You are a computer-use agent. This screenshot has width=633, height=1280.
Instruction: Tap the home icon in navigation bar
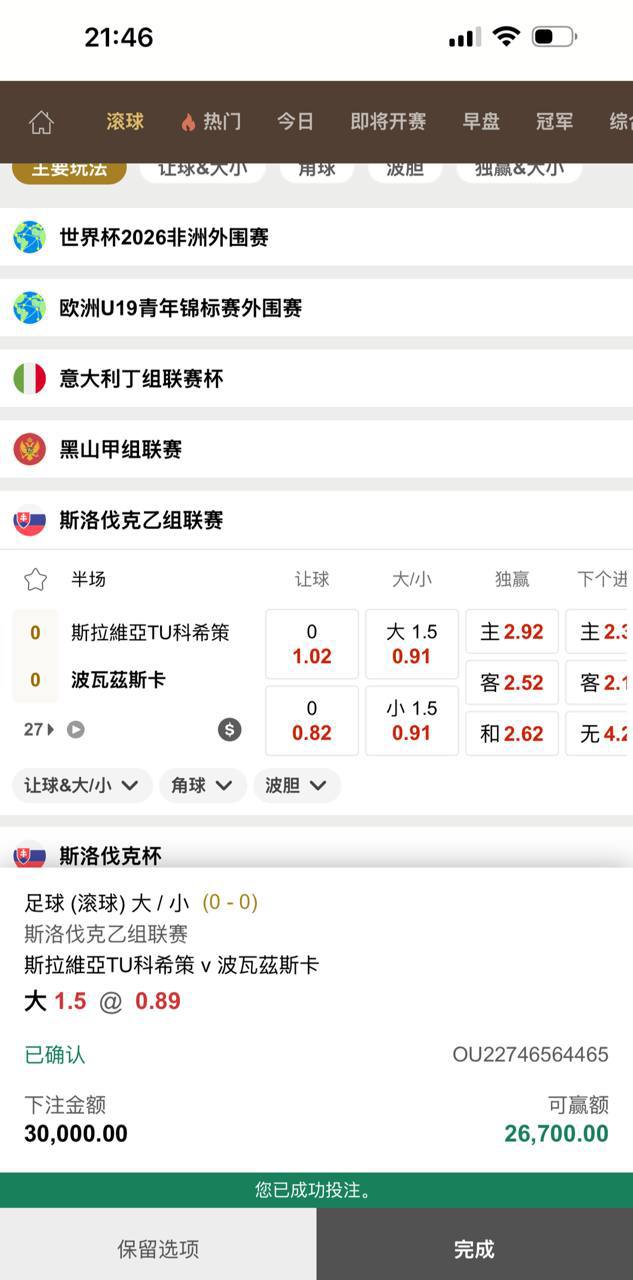tap(41, 122)
